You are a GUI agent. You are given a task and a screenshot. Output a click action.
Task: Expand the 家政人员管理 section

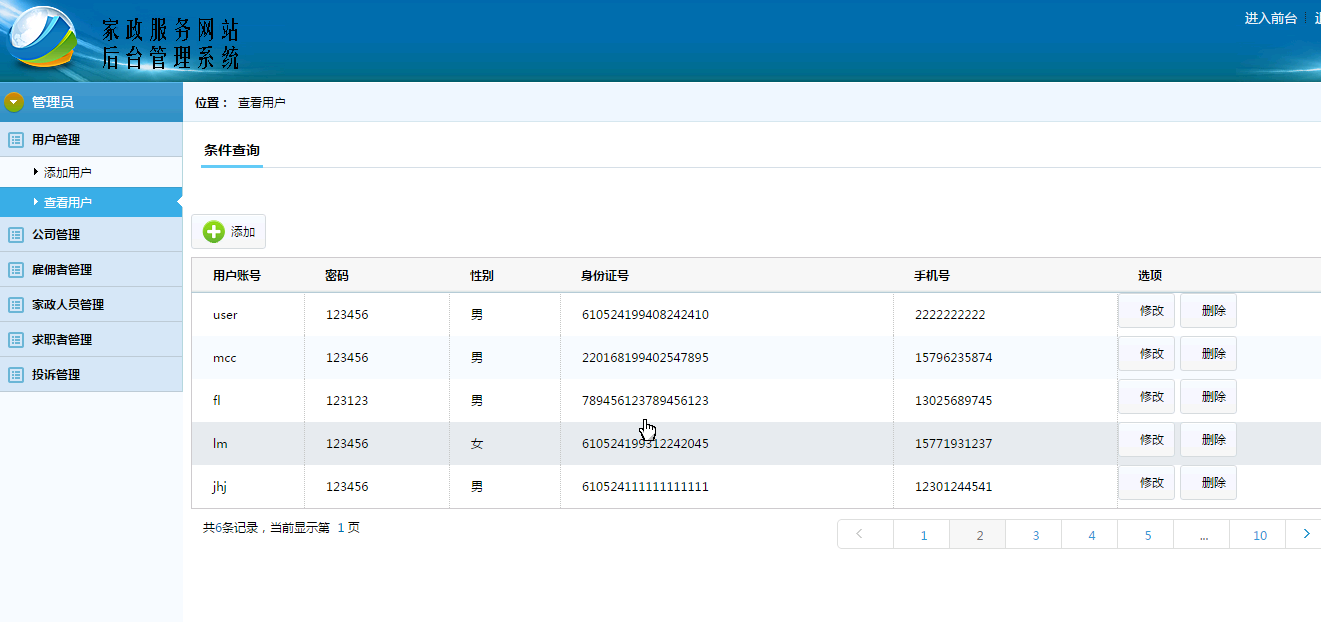[91, 305]
